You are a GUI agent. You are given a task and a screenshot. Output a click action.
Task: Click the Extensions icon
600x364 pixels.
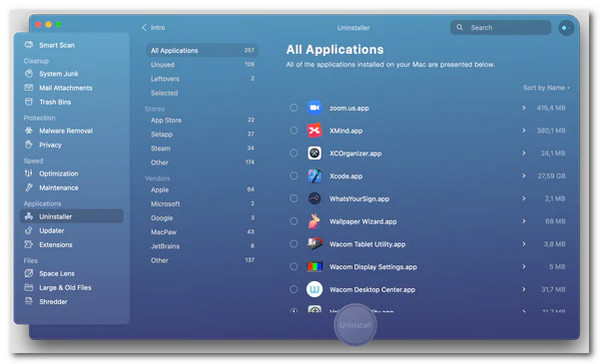tap(29, 245)
